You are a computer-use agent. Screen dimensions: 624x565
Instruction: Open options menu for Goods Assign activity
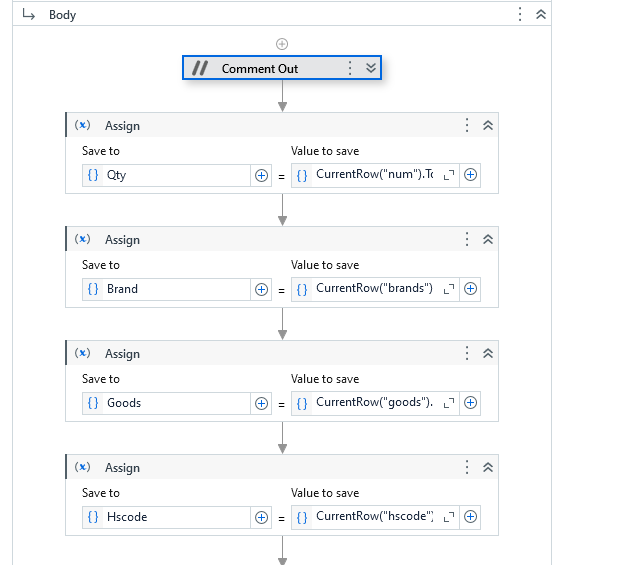[467, 354]
